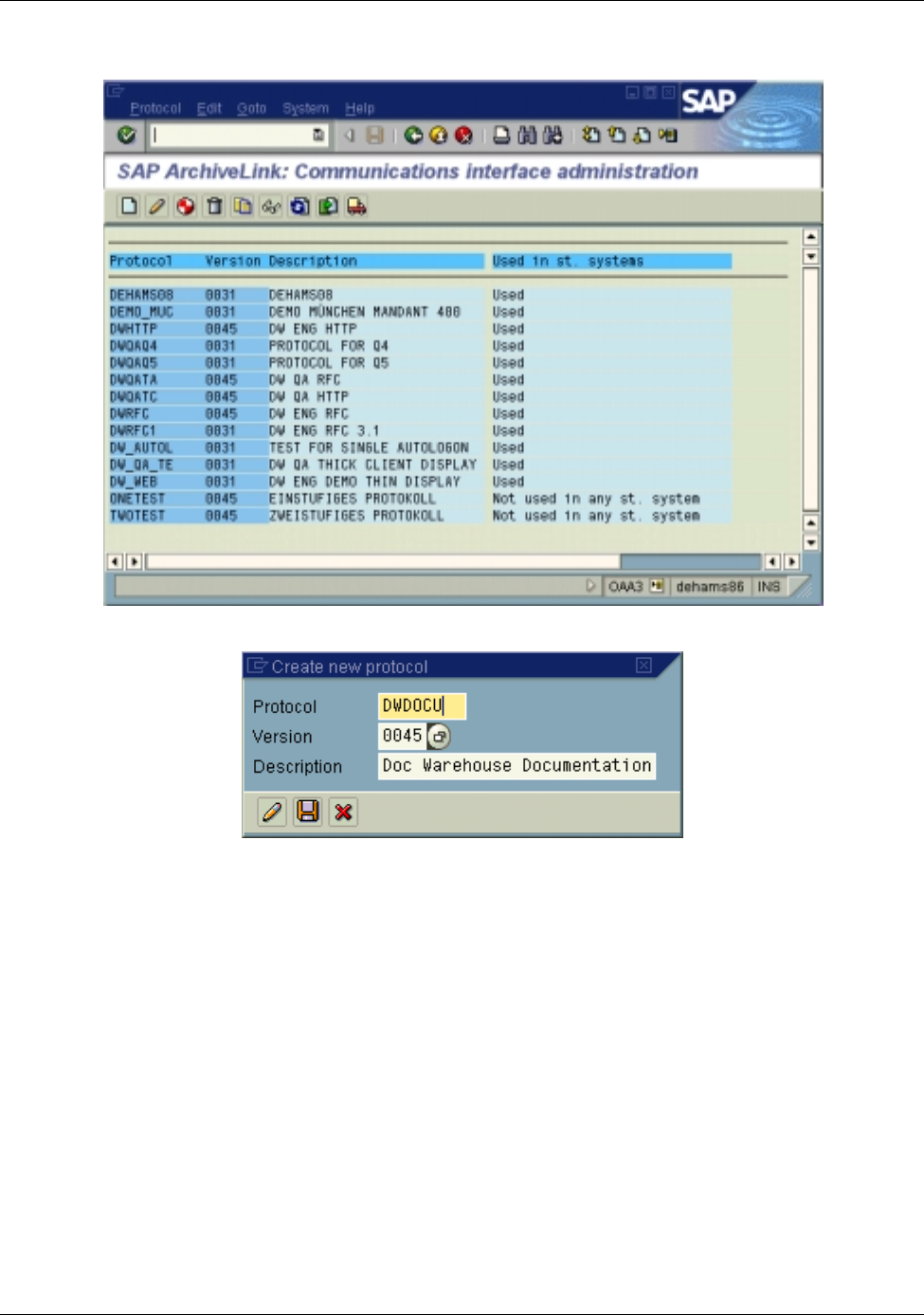Select the DW_AUTOL protocol entry

(141, 447)
